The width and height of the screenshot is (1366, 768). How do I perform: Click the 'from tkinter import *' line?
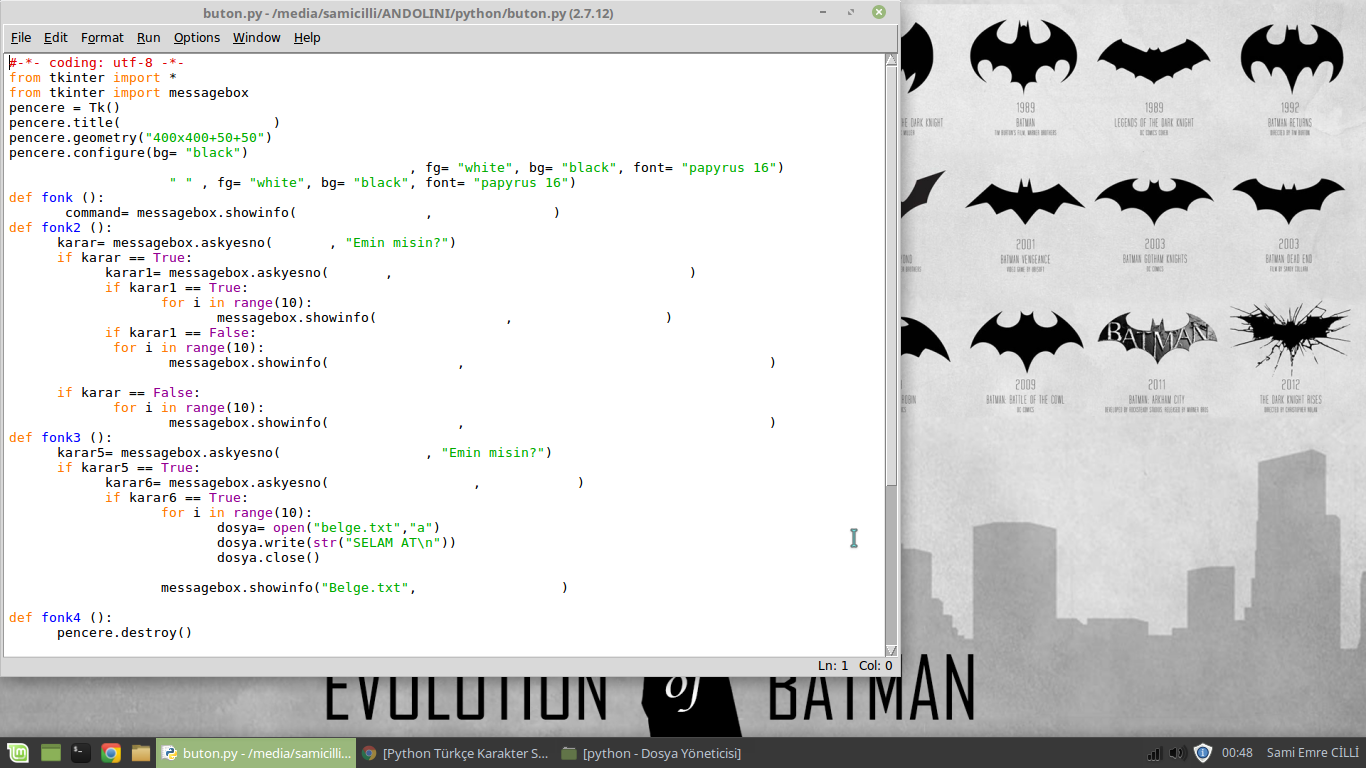[x=93, y=77]
